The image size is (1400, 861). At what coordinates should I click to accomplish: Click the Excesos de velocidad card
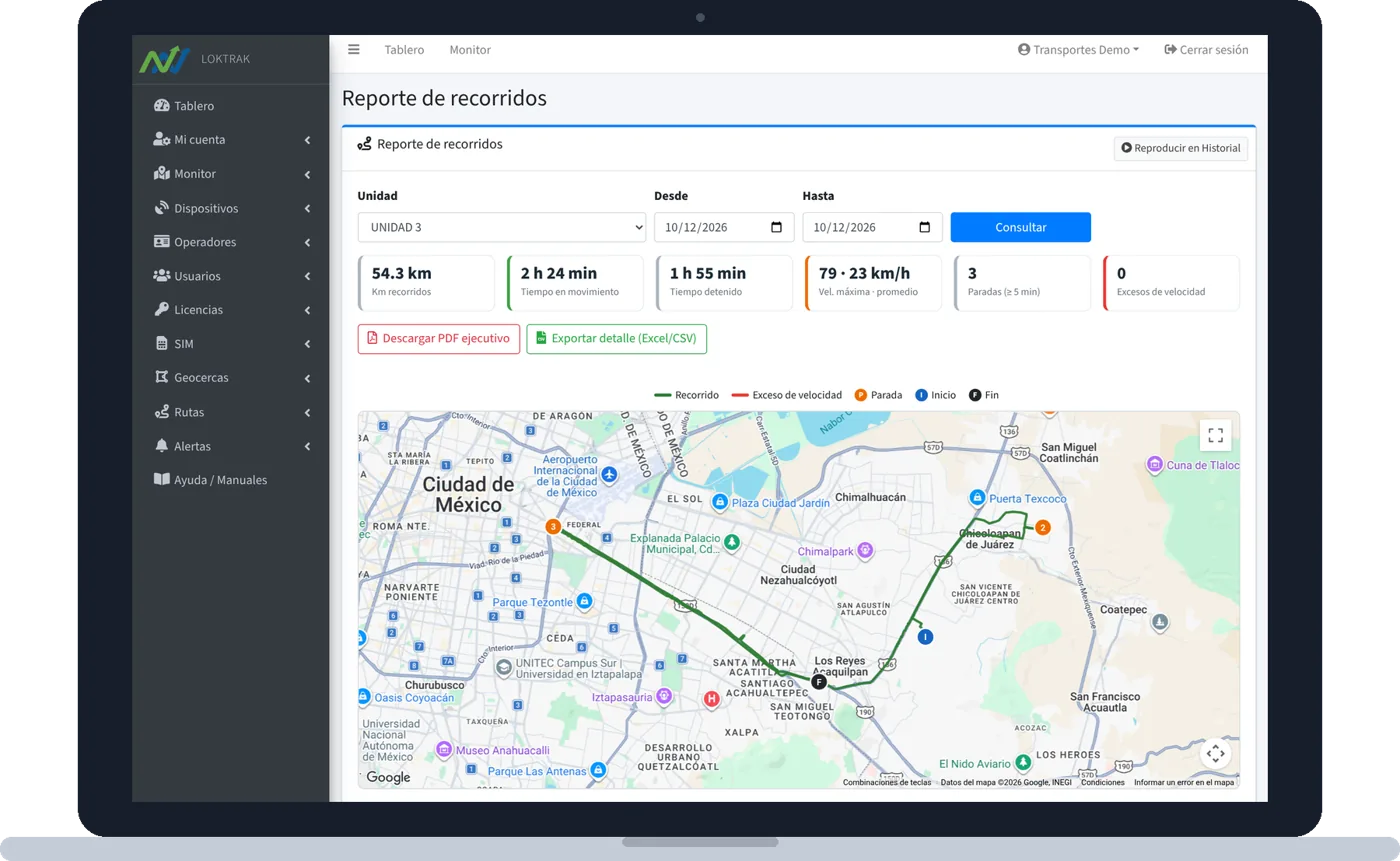[x=1171, y=283]
